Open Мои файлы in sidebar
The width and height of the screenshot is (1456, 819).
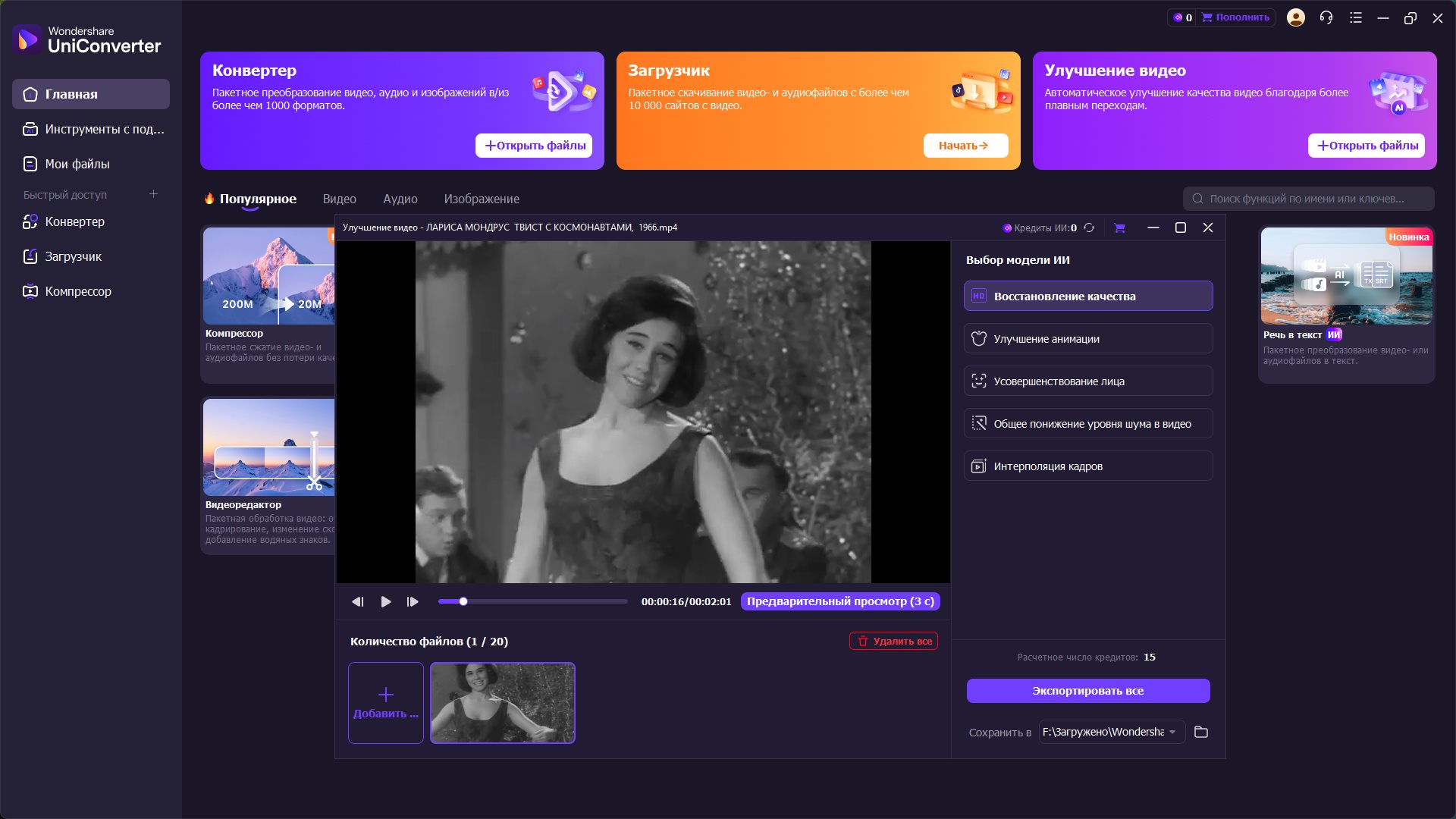pos(77,164)
